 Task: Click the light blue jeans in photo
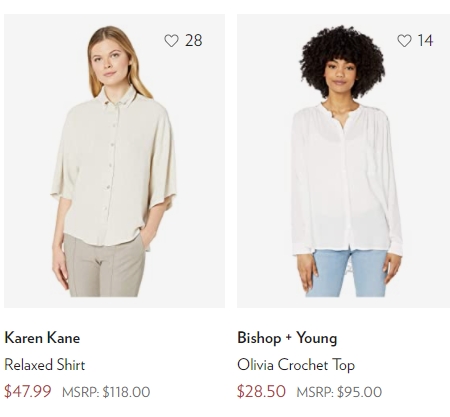click(347, 273)
